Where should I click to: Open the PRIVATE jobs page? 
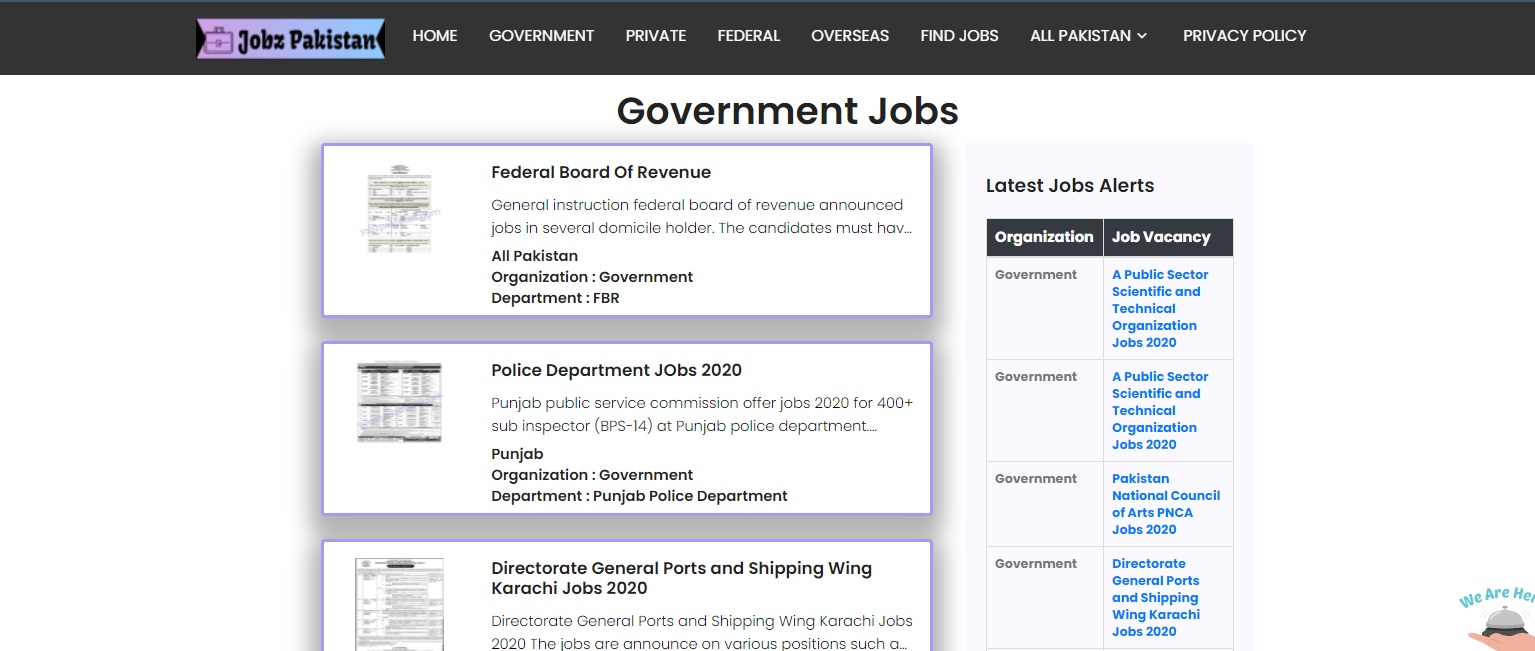point(655,36)
